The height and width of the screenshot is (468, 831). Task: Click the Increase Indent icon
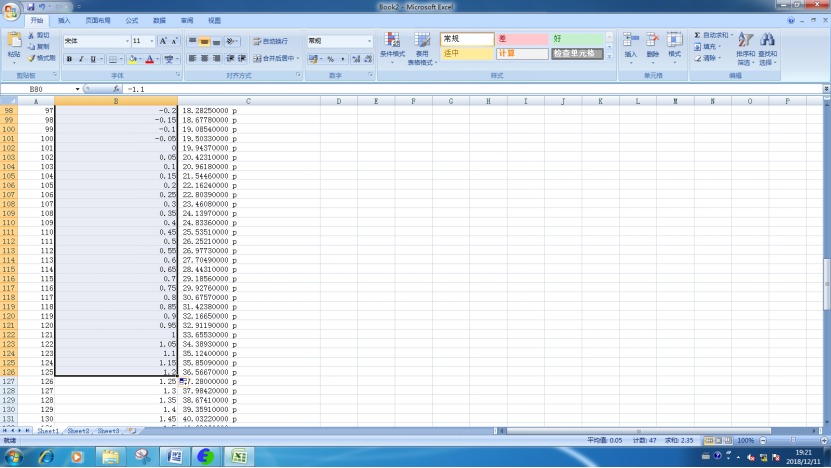pos(242,58)
